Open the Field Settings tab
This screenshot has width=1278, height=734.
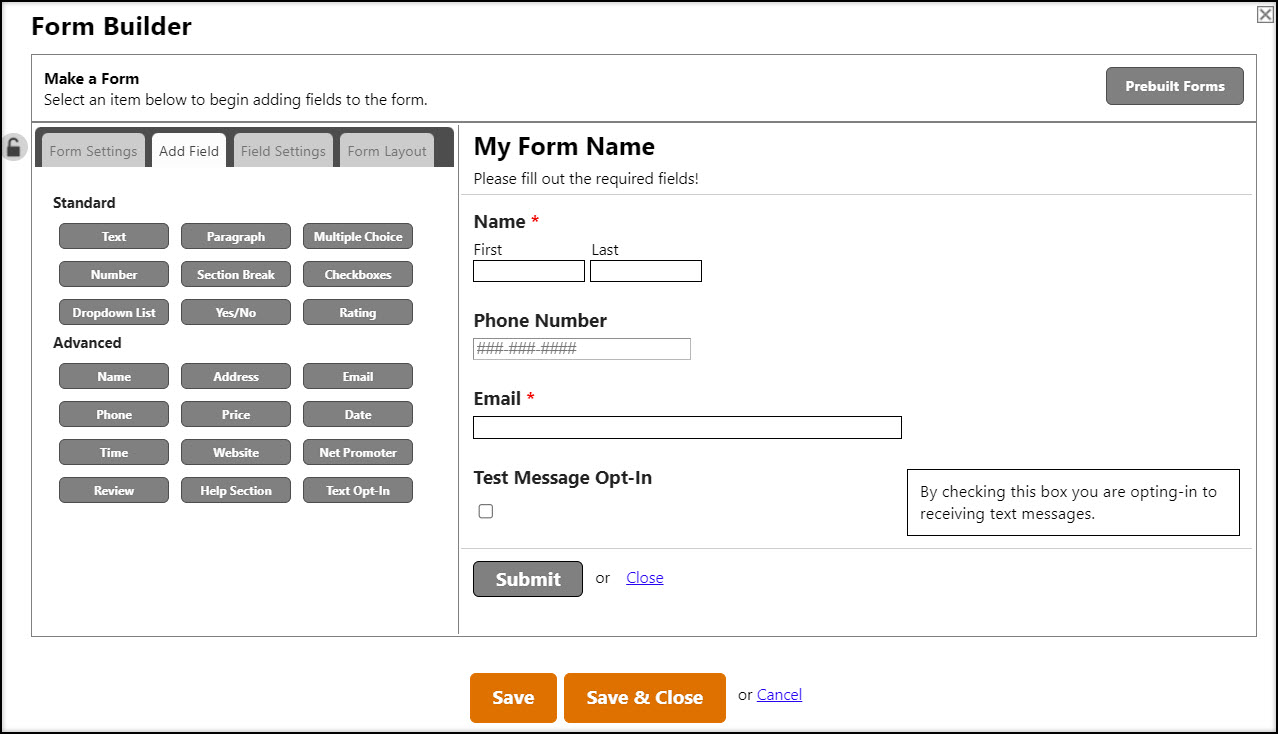click(x=282, y=150)
